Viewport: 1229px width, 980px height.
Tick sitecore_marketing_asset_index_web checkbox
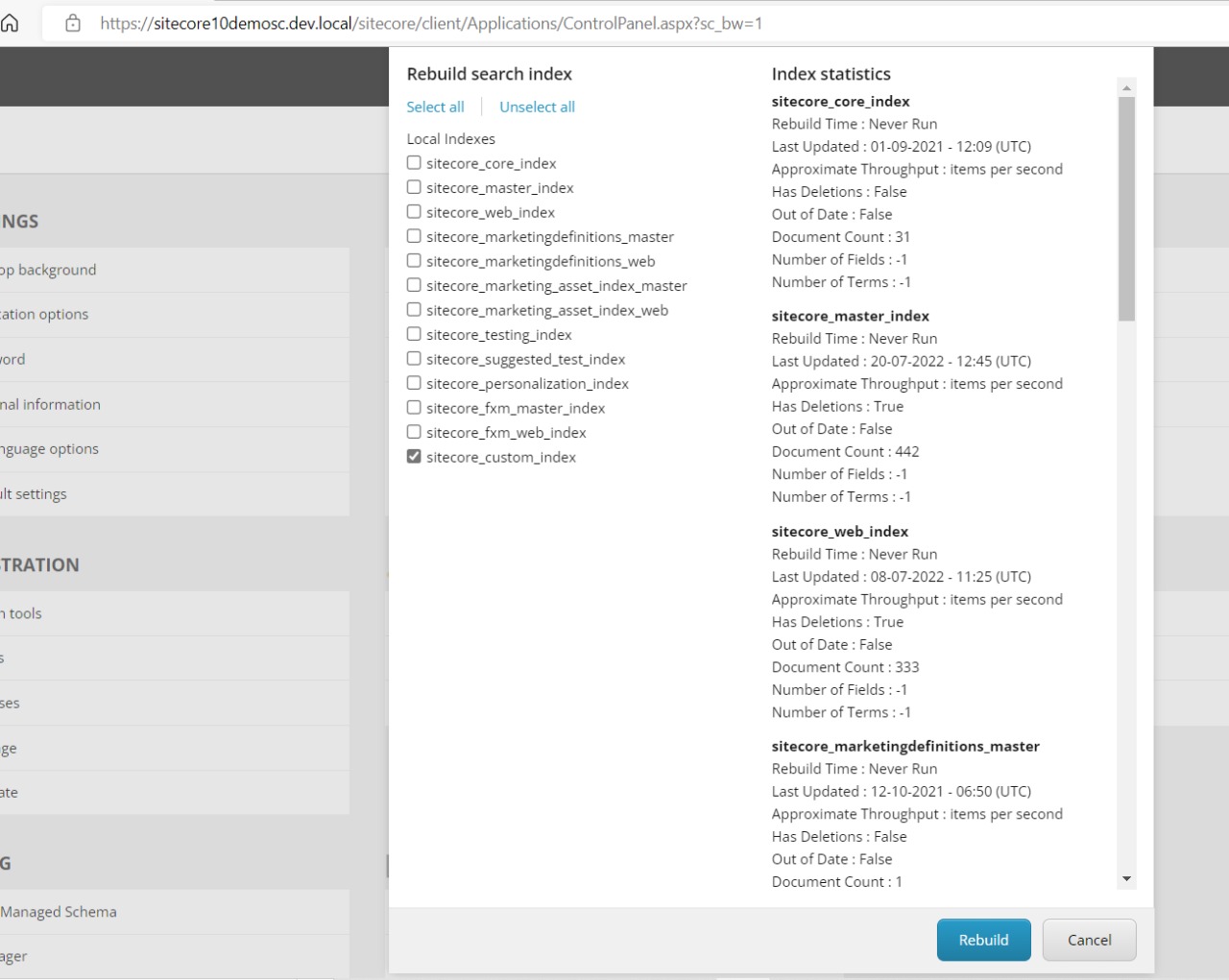point(414,310)
